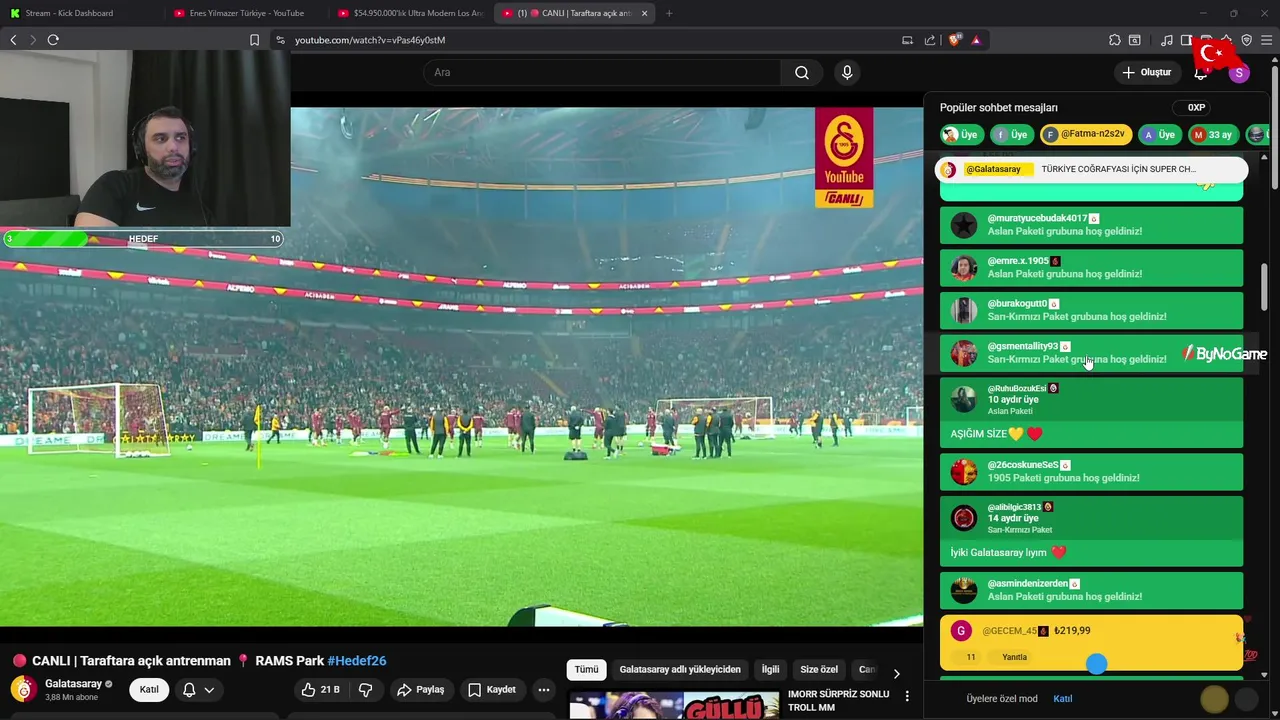This screenshot has width=1280, height=720.
Task: Open options for IMORR SÜRPRİZ SONLU video
Action: [x=907, y=696]
